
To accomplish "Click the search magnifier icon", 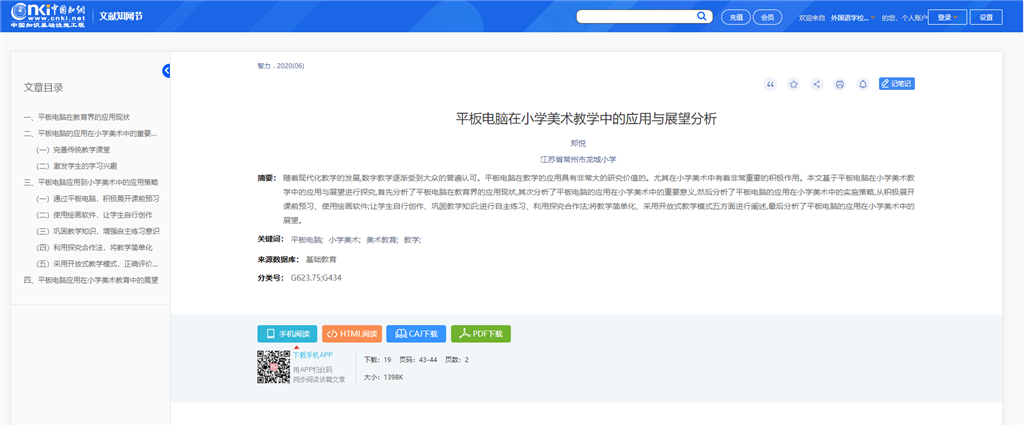I will [x=702, y=17].
